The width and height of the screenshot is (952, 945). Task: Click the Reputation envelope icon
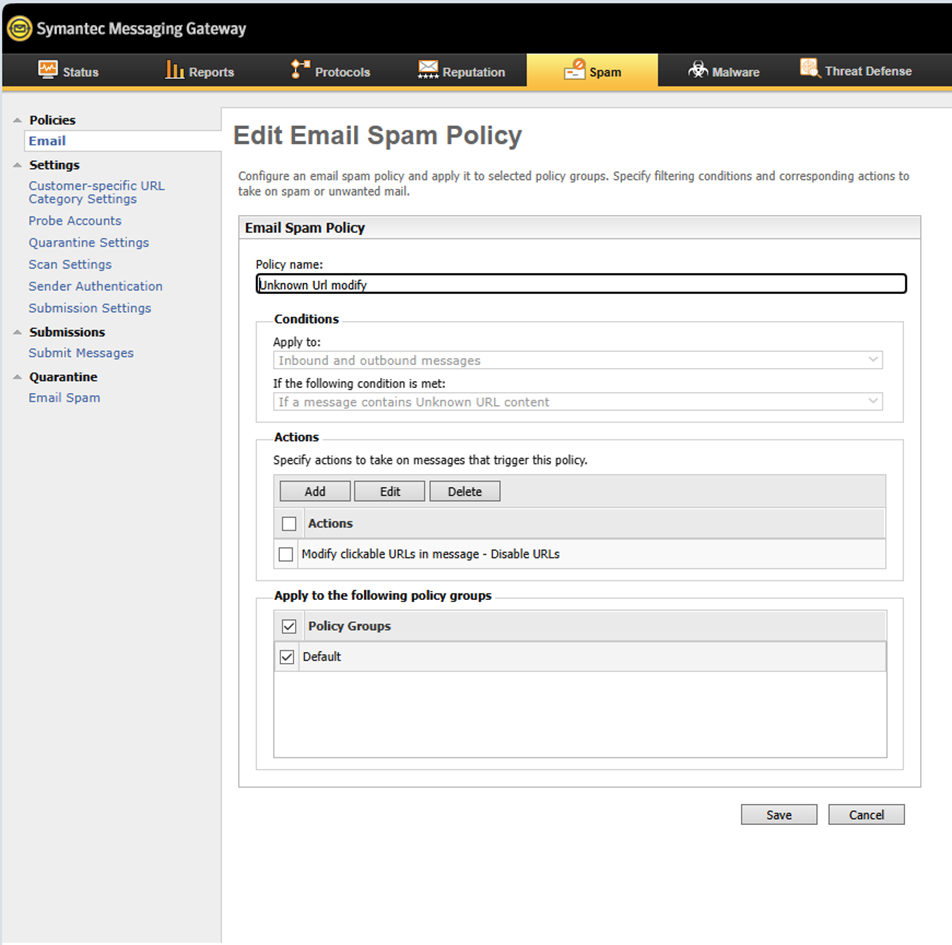click(428, 69)
